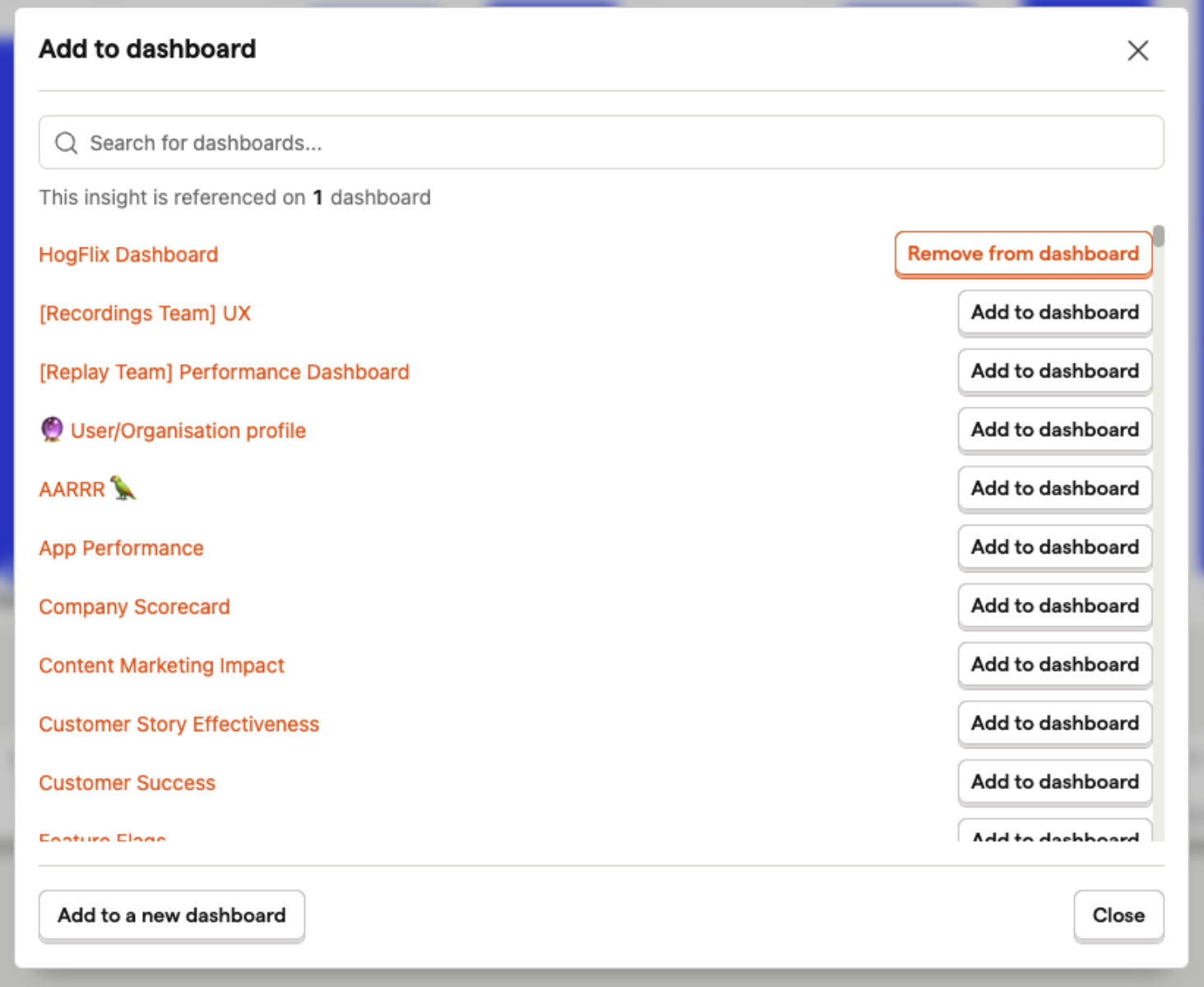
Task: Click the parrot emoji beside AARRR
Action: click(x=123, y=488)
